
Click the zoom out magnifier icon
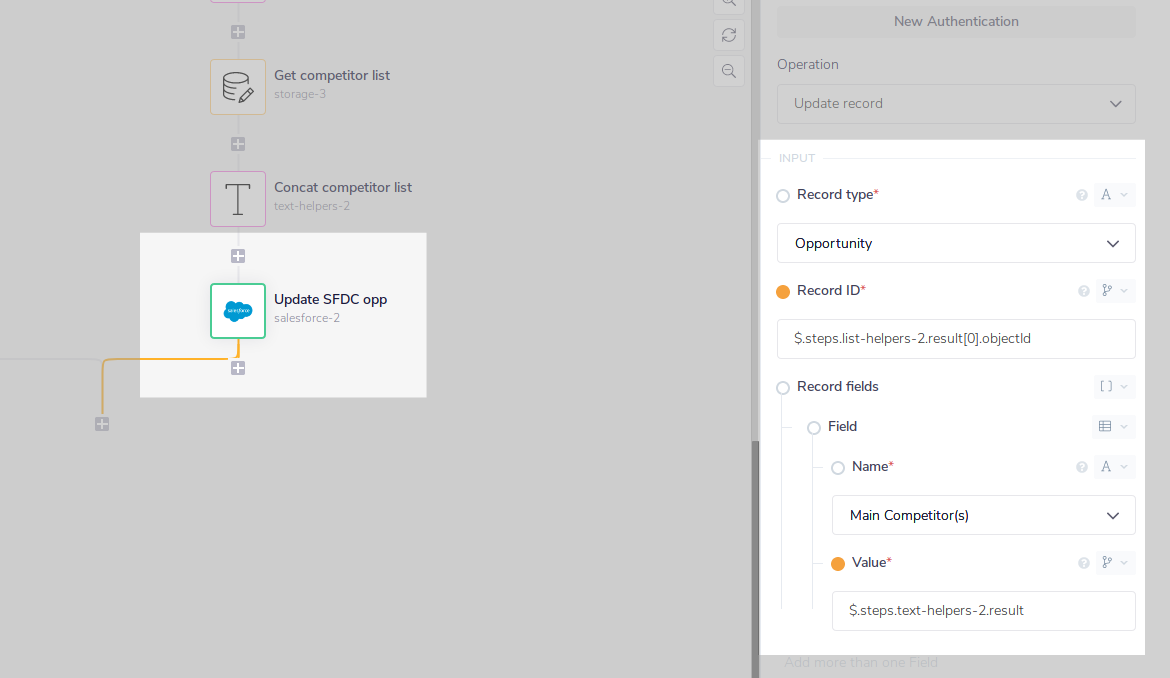pyautogui.click(x=728, y=70)
